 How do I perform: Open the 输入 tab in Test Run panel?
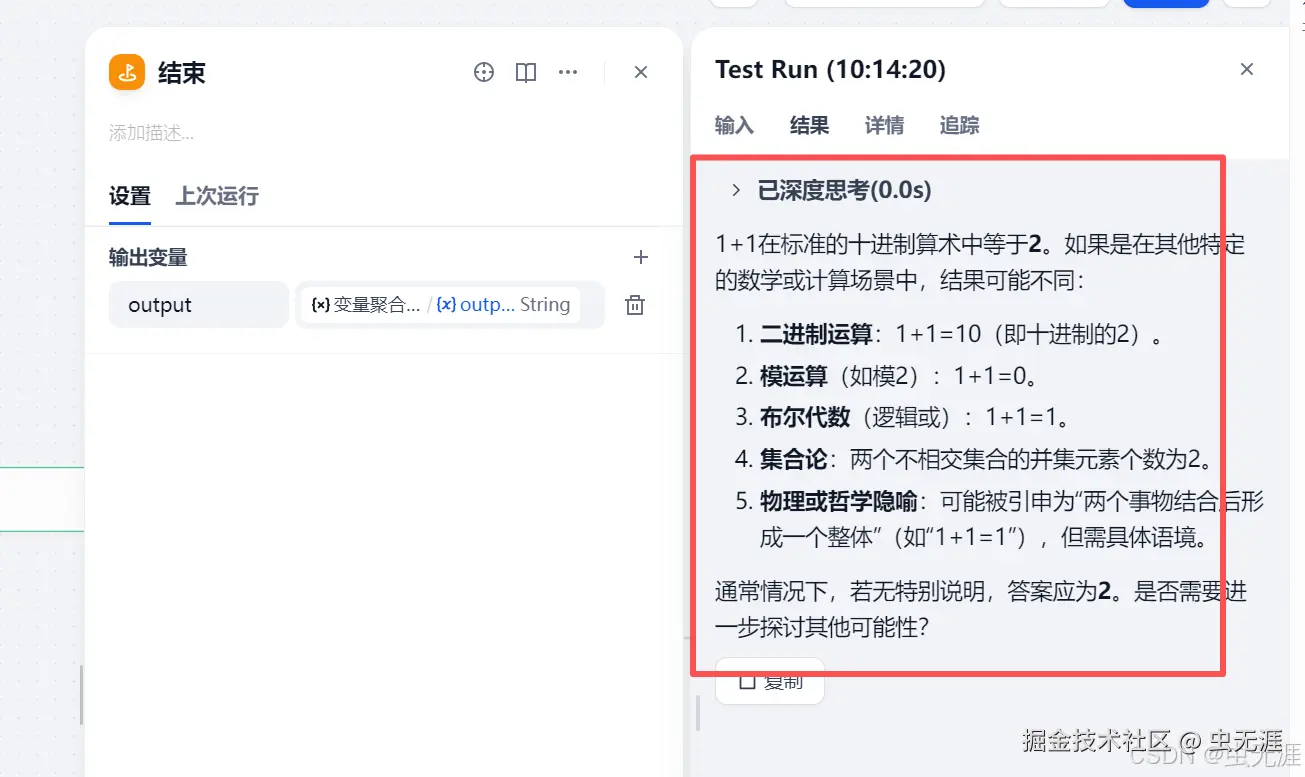735,125
